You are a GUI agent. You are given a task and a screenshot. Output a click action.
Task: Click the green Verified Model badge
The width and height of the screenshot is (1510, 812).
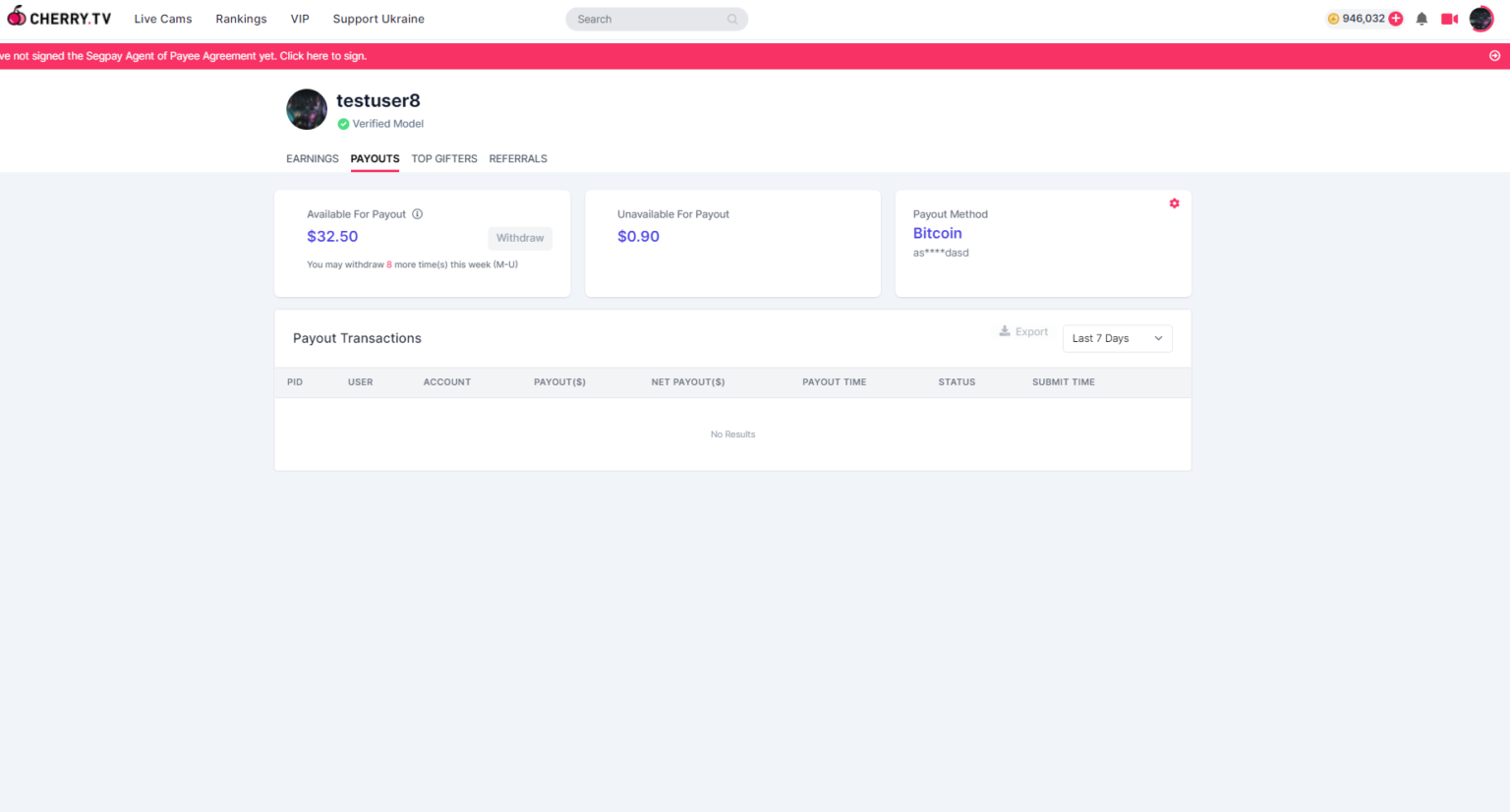tap(344, 124)
